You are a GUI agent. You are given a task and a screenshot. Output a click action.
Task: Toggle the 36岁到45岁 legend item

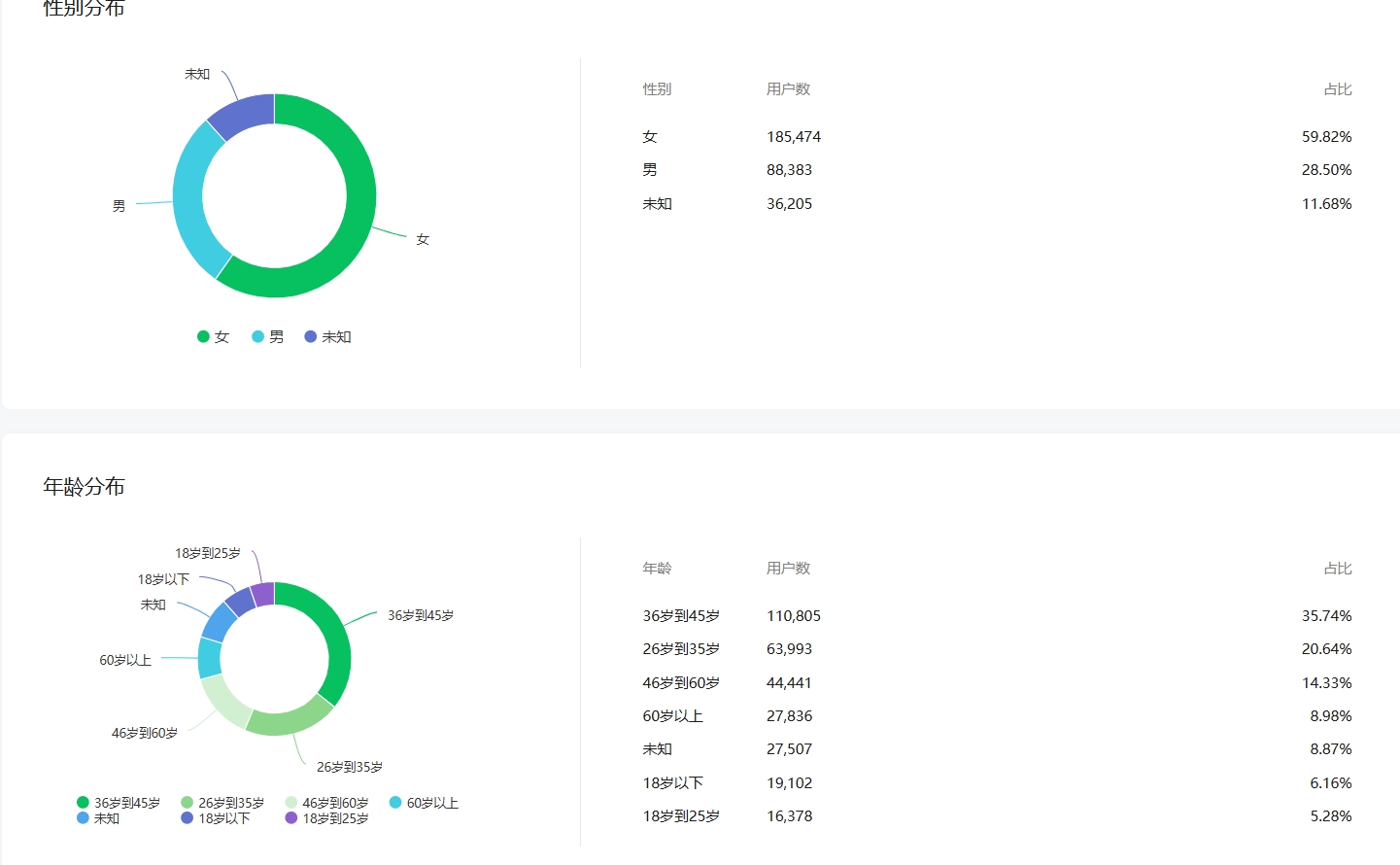[x=119, y=803]
